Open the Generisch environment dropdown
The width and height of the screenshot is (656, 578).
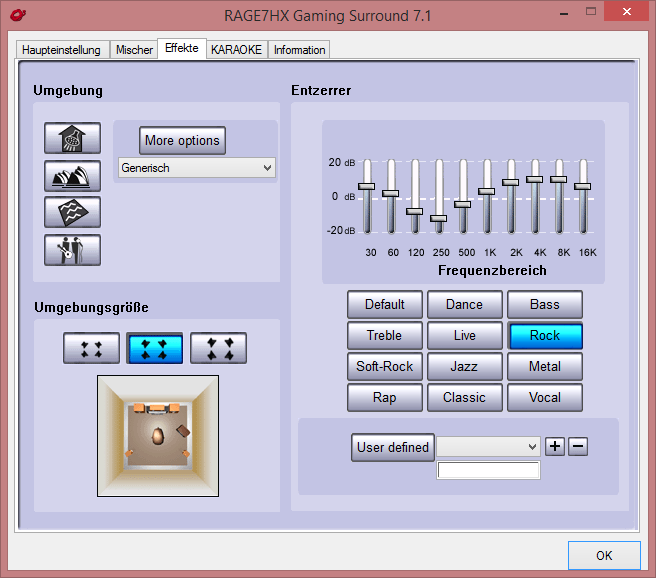(196, 168)
